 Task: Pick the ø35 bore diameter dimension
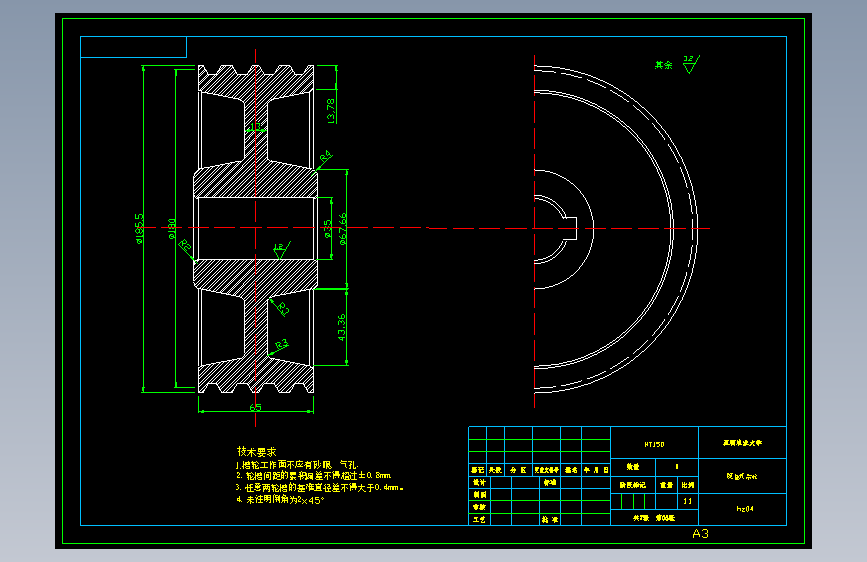point(327,228)
